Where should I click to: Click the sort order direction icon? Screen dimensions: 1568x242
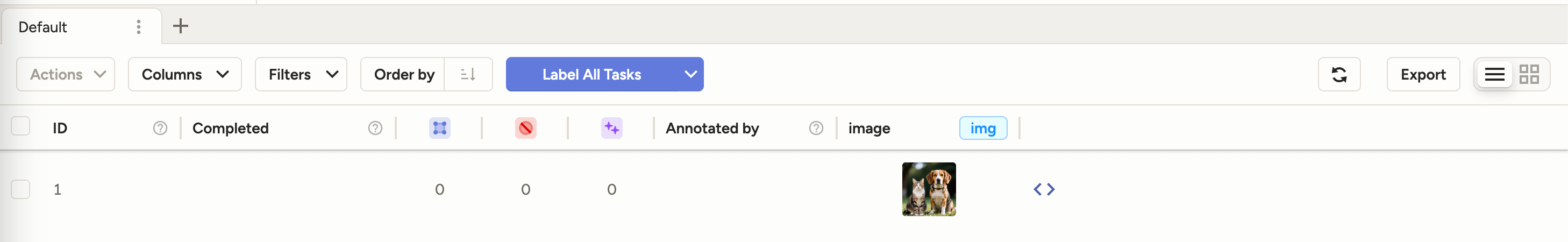467,74
